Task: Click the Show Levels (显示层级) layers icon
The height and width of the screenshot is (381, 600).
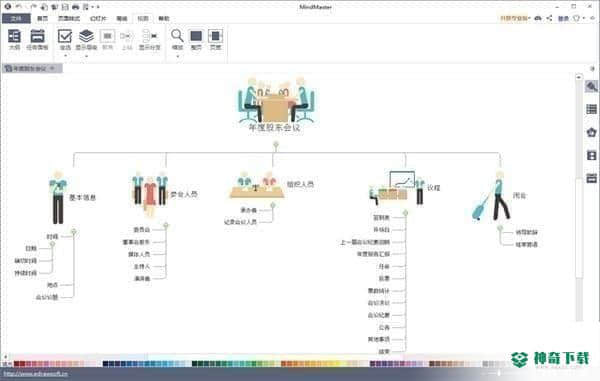Action: click(86, 37)
